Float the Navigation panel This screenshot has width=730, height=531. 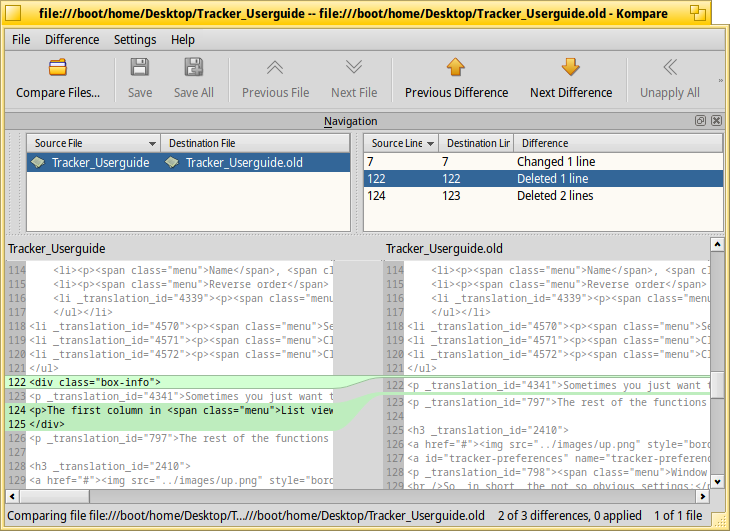pos(700,121)
